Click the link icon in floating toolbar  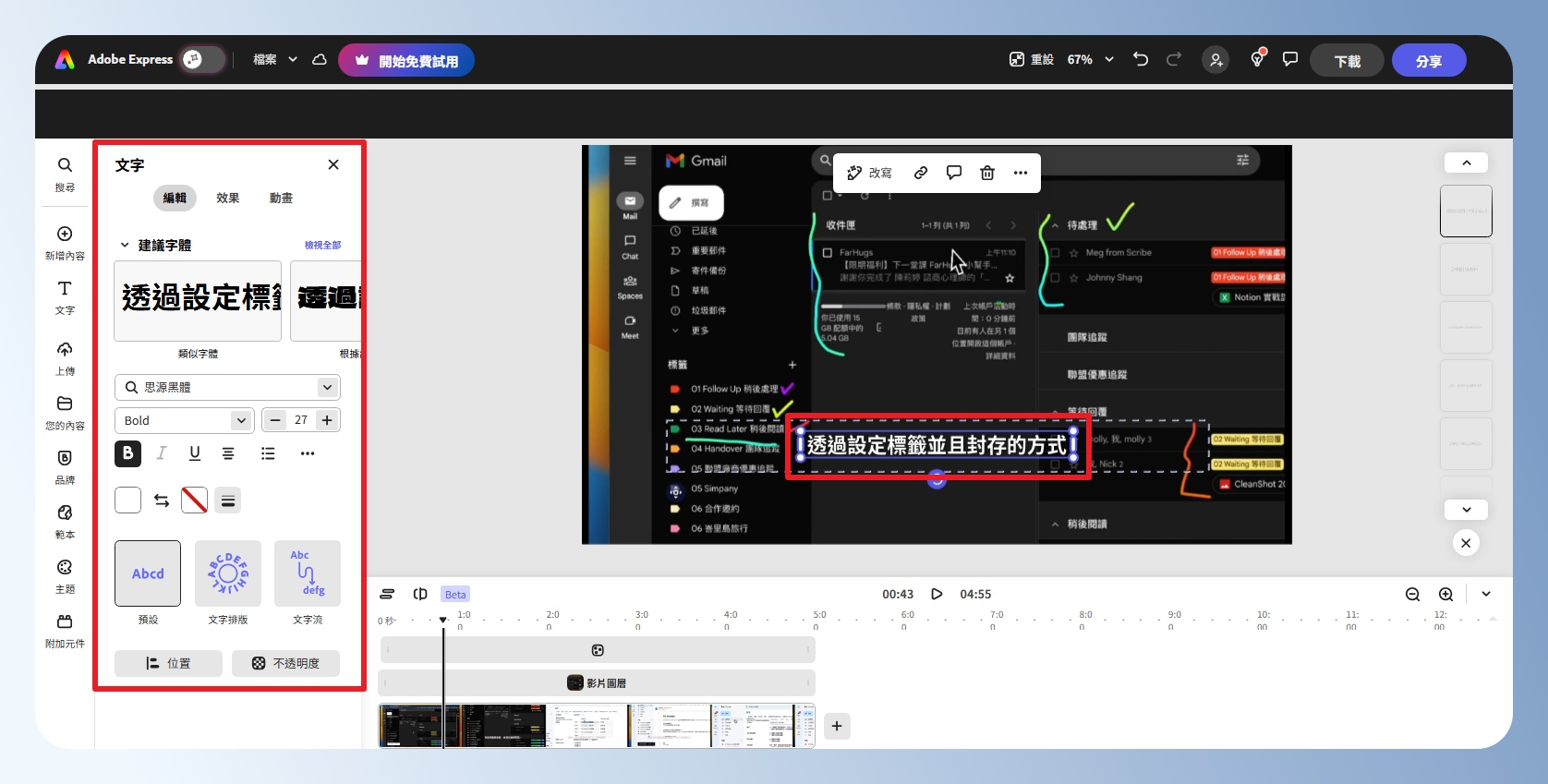(921, 173)
